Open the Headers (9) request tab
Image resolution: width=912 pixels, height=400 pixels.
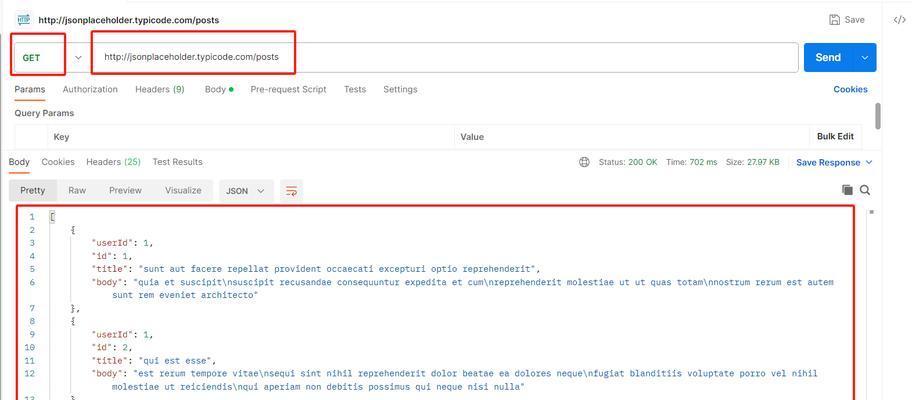tap(160, 90)
